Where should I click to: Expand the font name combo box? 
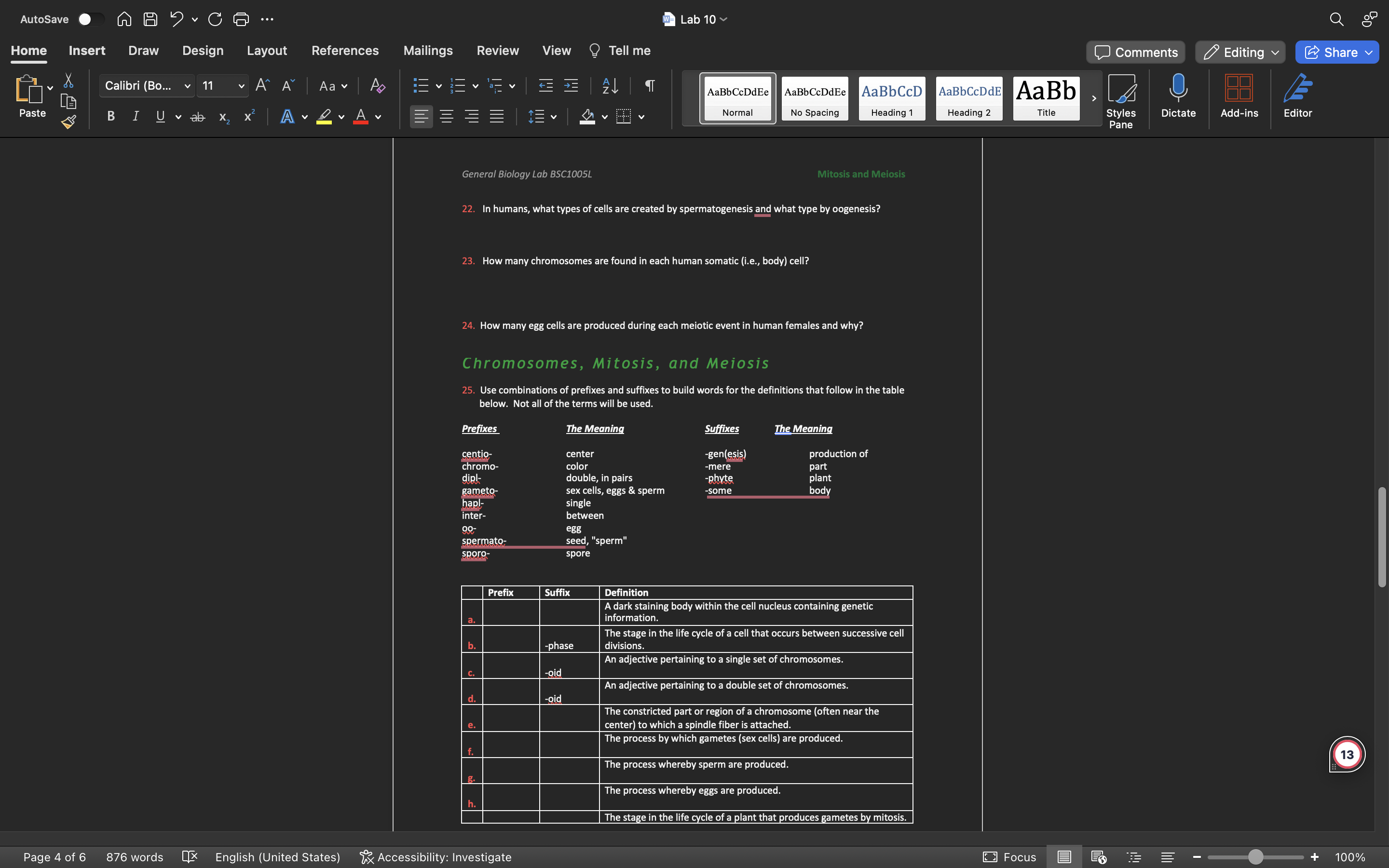[x=187, y=86]
